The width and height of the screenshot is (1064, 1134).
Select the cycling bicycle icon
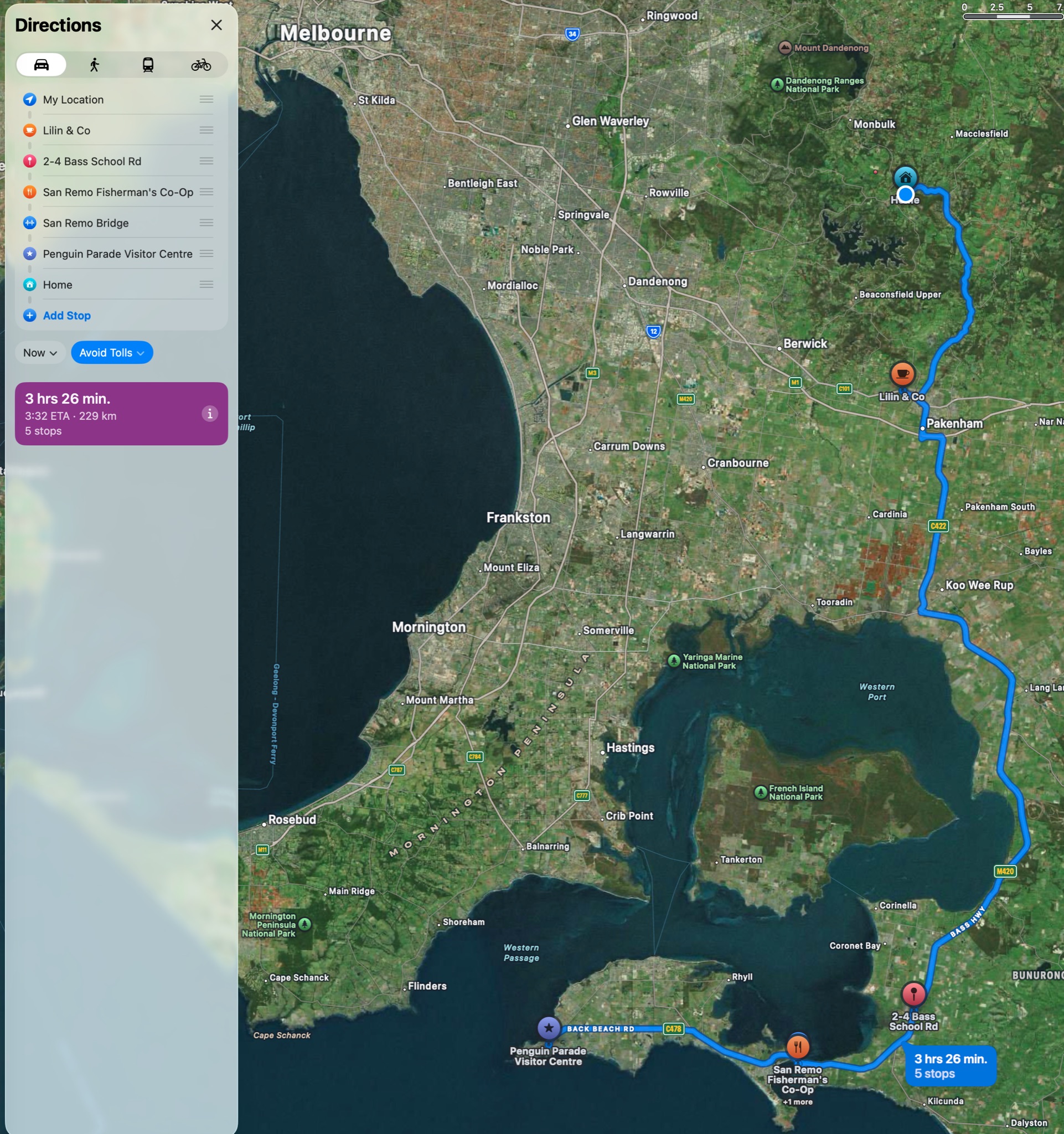pos(201,64)
